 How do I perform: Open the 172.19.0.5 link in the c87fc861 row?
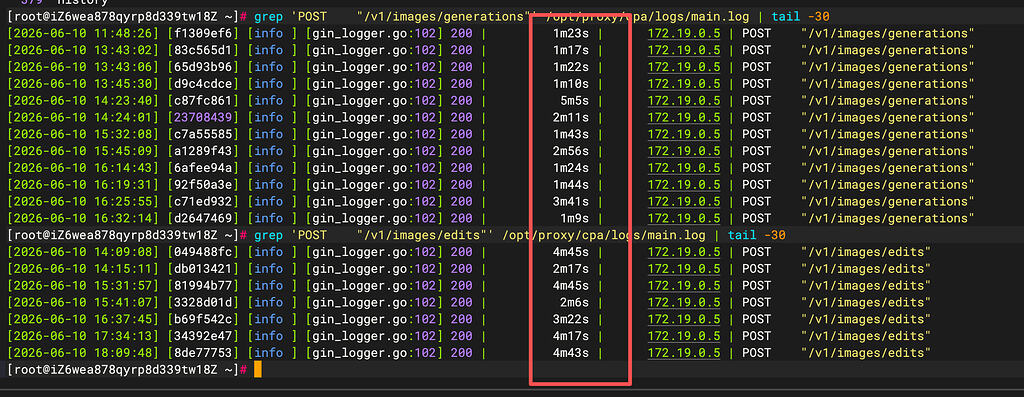click(x=684, y=100)
